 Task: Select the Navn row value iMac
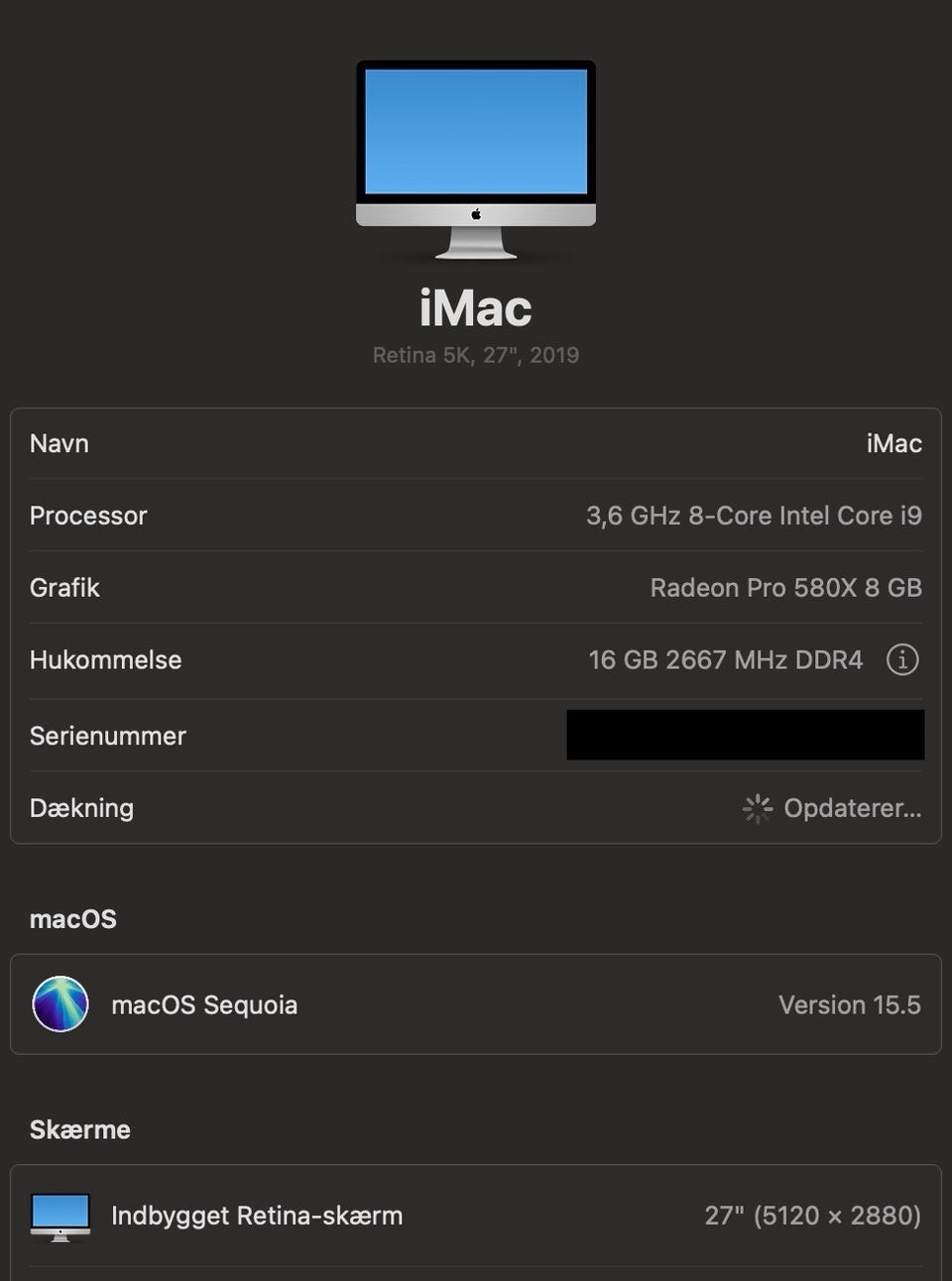coord(893,443)
